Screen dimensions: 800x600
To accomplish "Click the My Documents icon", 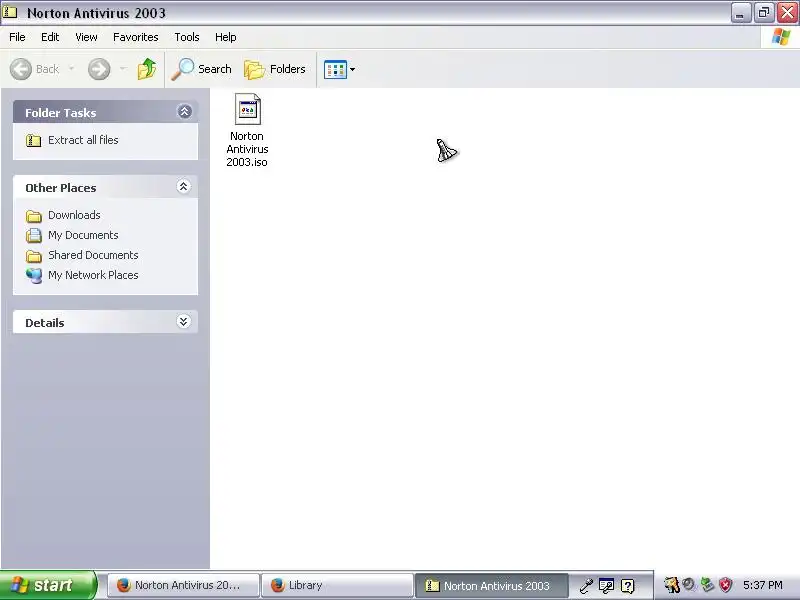I will pyautogui.click(x=34, y=235).
